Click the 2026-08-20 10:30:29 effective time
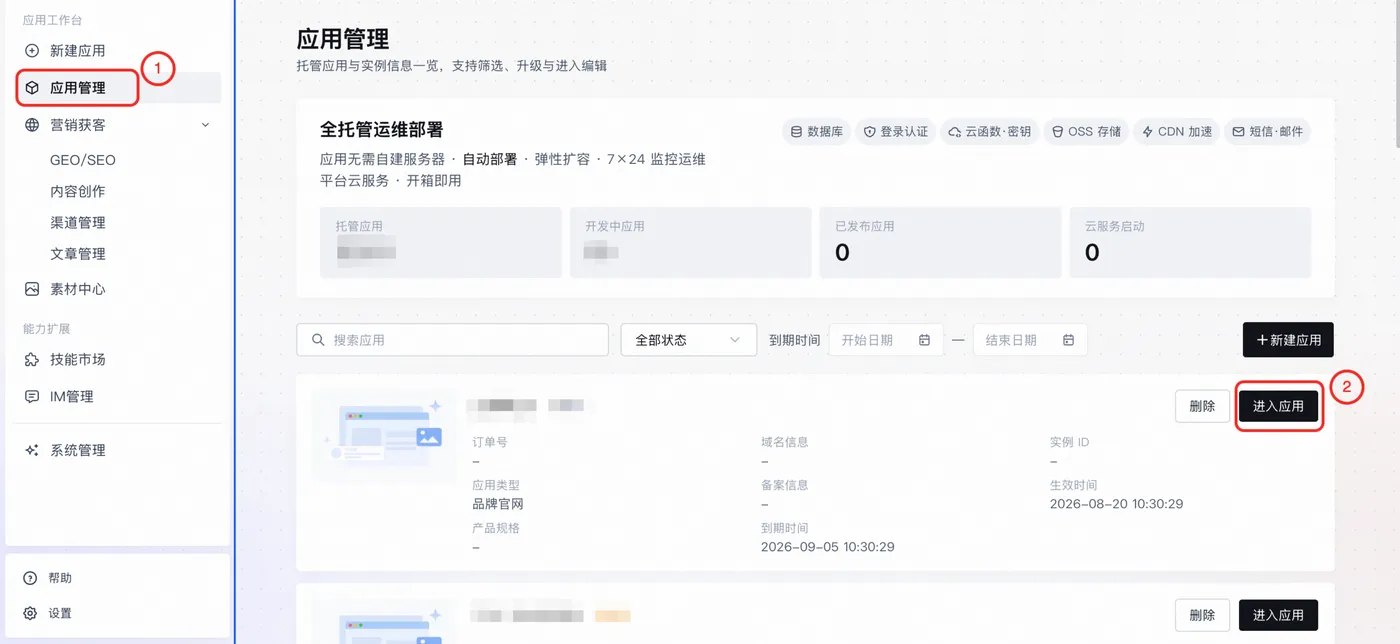 point(1116,504)
